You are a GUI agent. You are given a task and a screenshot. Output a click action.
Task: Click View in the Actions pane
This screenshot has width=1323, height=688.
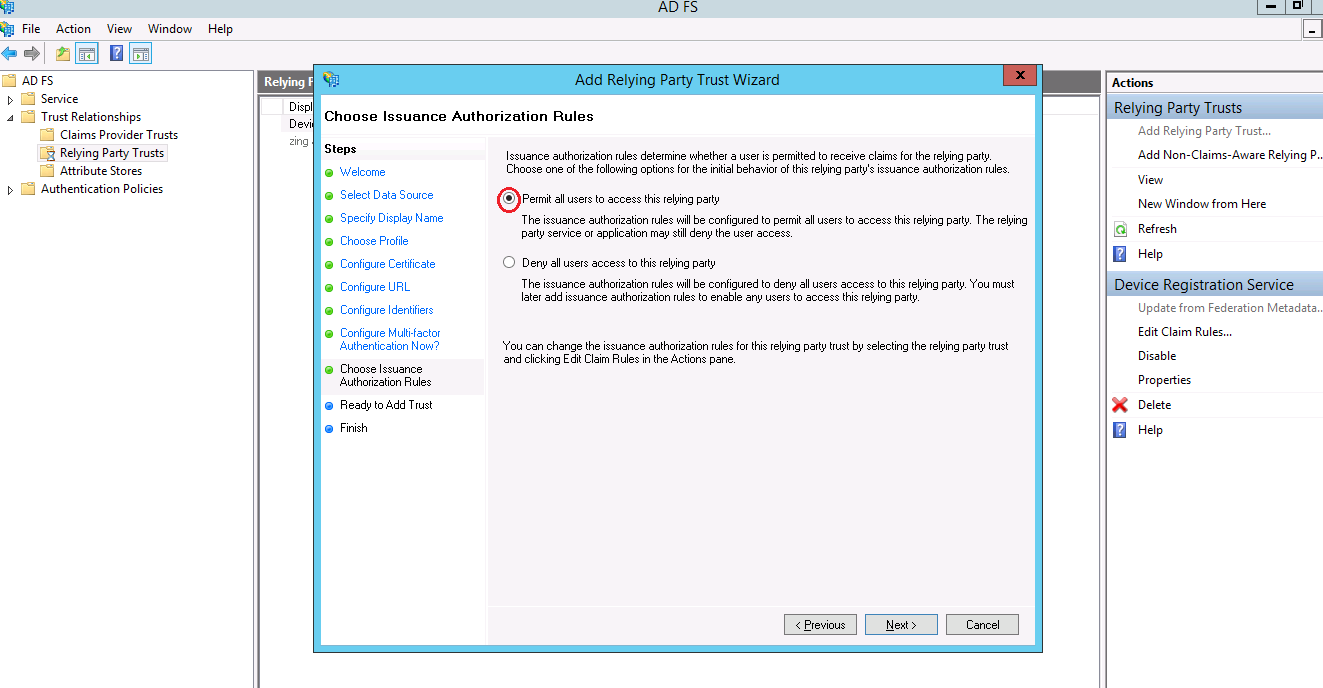pyautogui.click(x=1150, y=180)
